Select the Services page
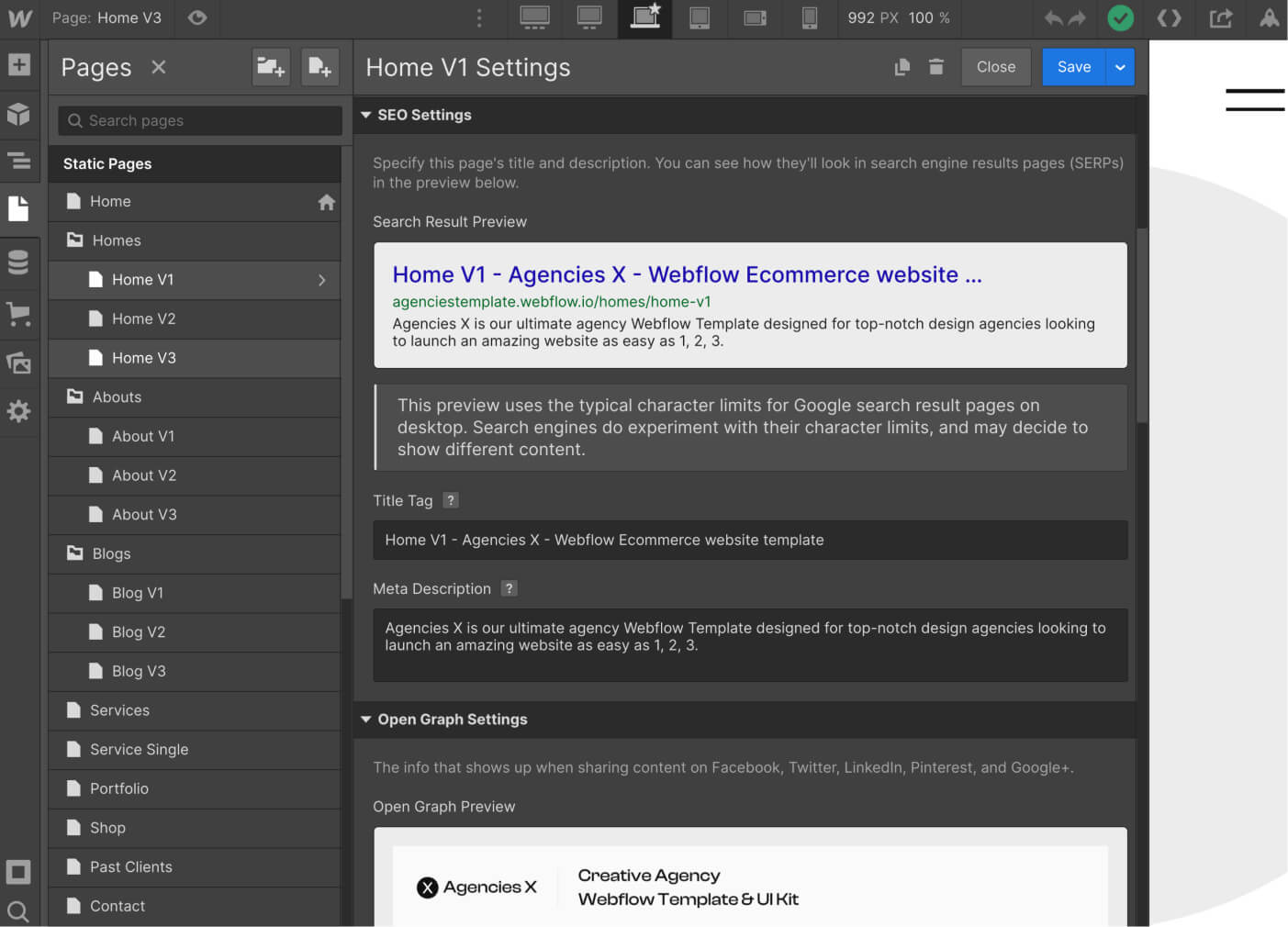 195,710
